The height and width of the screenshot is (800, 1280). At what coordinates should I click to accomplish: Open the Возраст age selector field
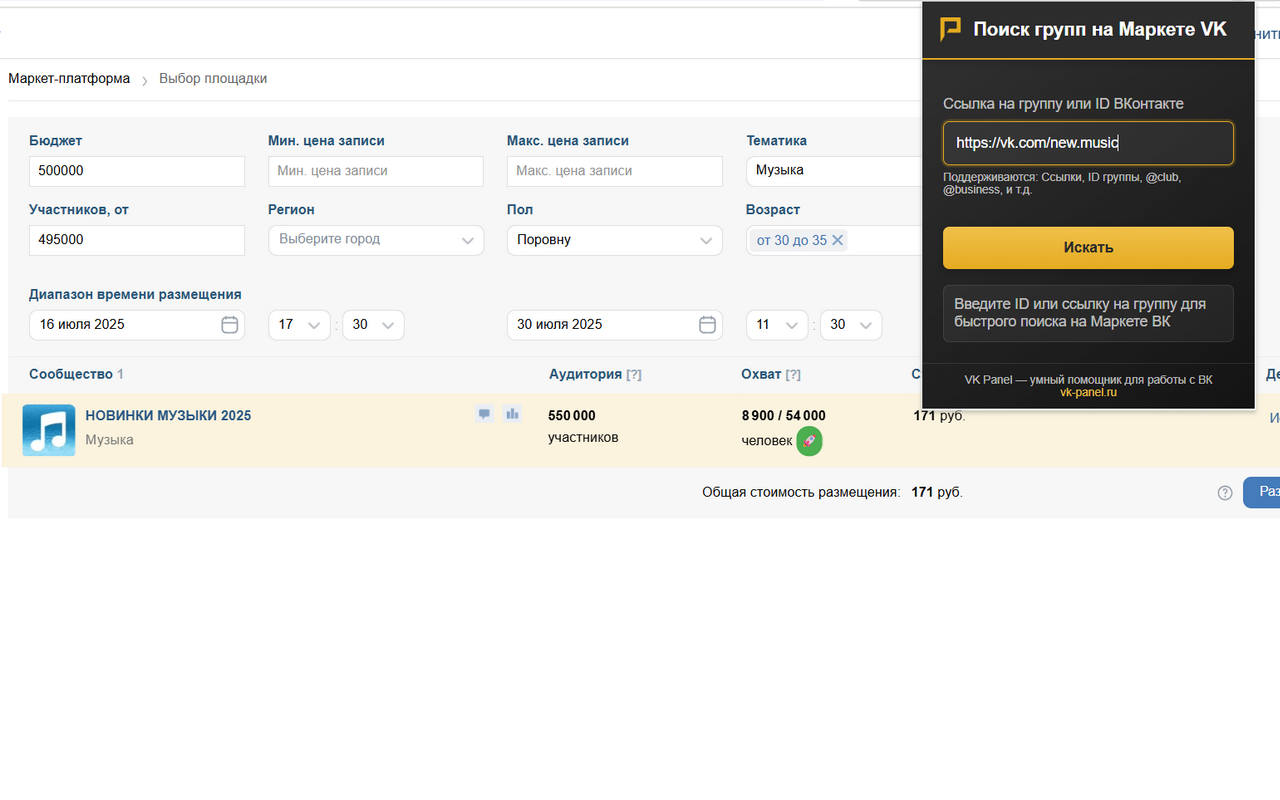pos(834,240)
